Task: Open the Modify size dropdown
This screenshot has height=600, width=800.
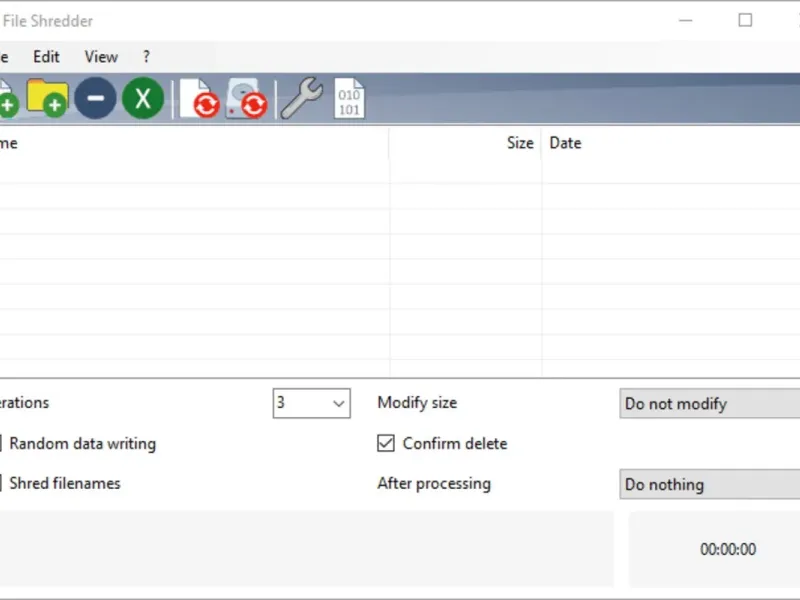Action: [x=710, y=404]
